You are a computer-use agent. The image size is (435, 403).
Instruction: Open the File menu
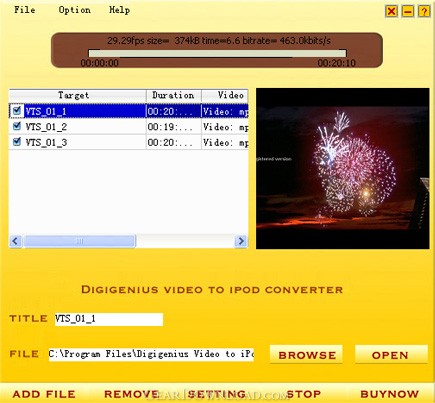tap(25, 10)
